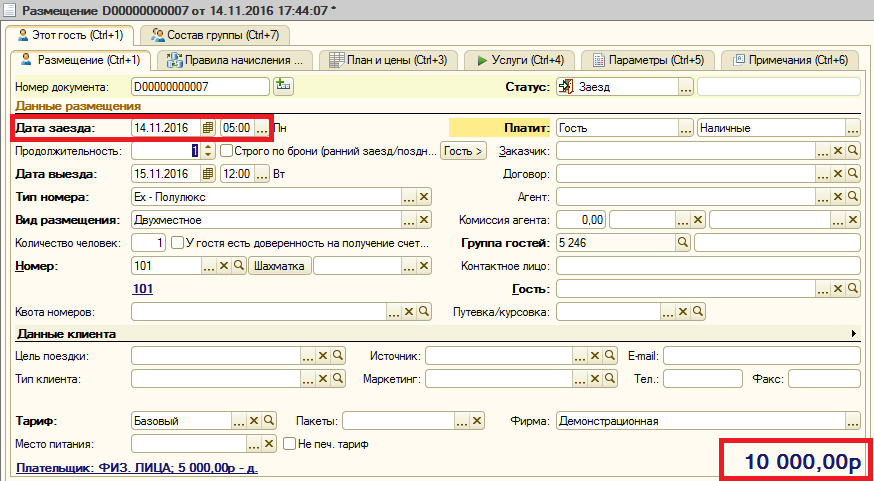Enable Не печ. тариф checkbox

[x=289, y=444]
